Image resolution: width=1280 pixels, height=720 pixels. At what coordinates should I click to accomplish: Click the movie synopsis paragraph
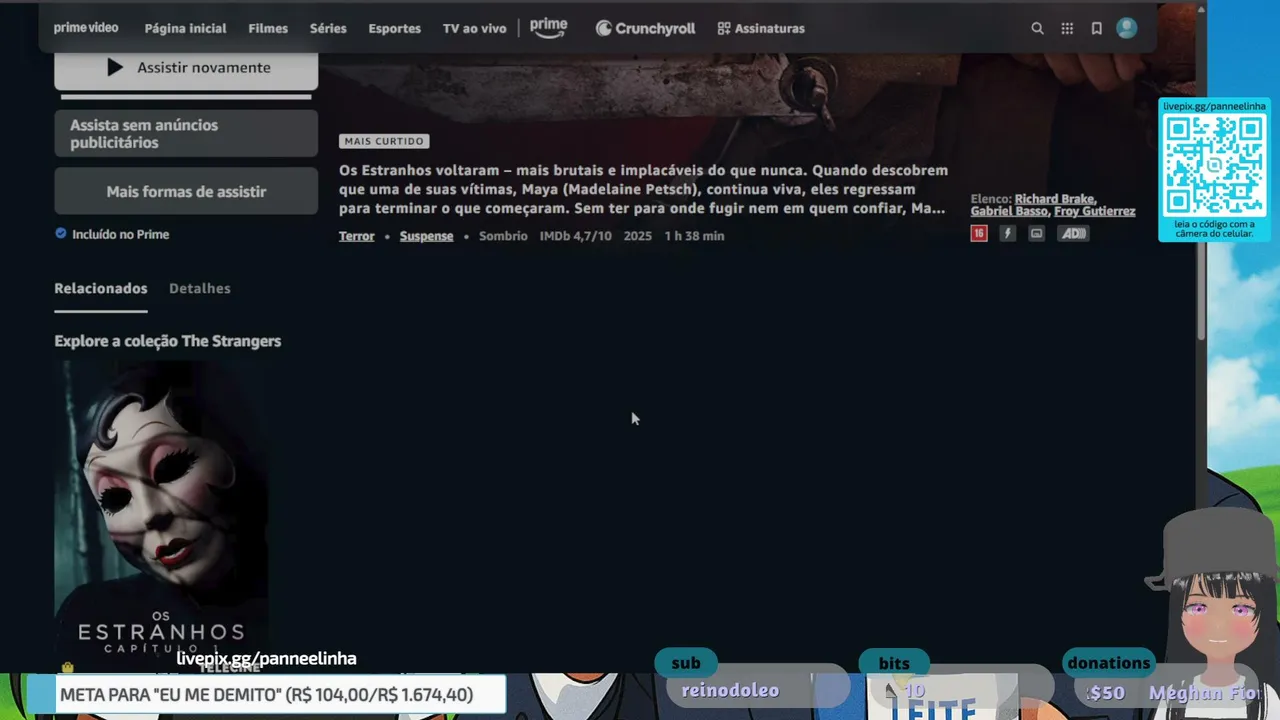pyautogui.click(x=643, y=189)
